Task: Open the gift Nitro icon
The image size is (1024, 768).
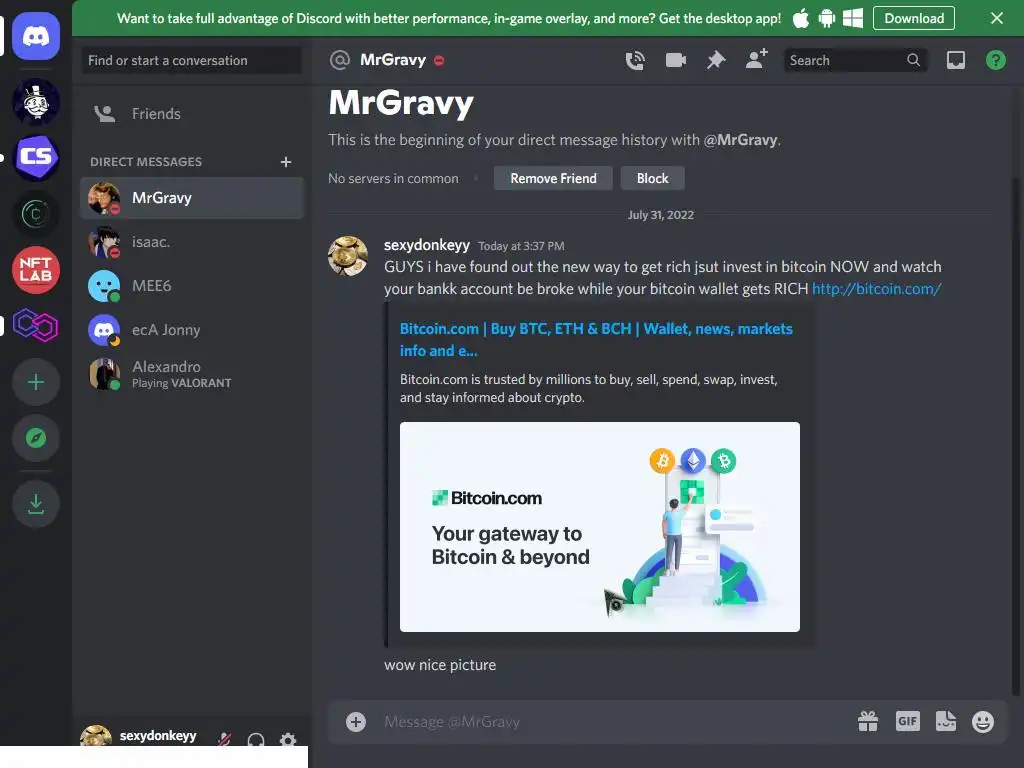Action: 868,721
